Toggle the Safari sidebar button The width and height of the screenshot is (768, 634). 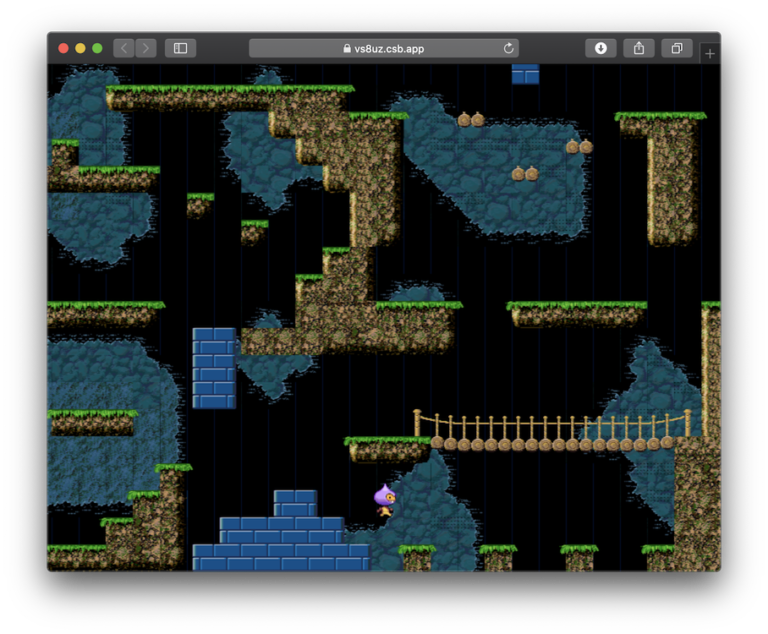180,48
